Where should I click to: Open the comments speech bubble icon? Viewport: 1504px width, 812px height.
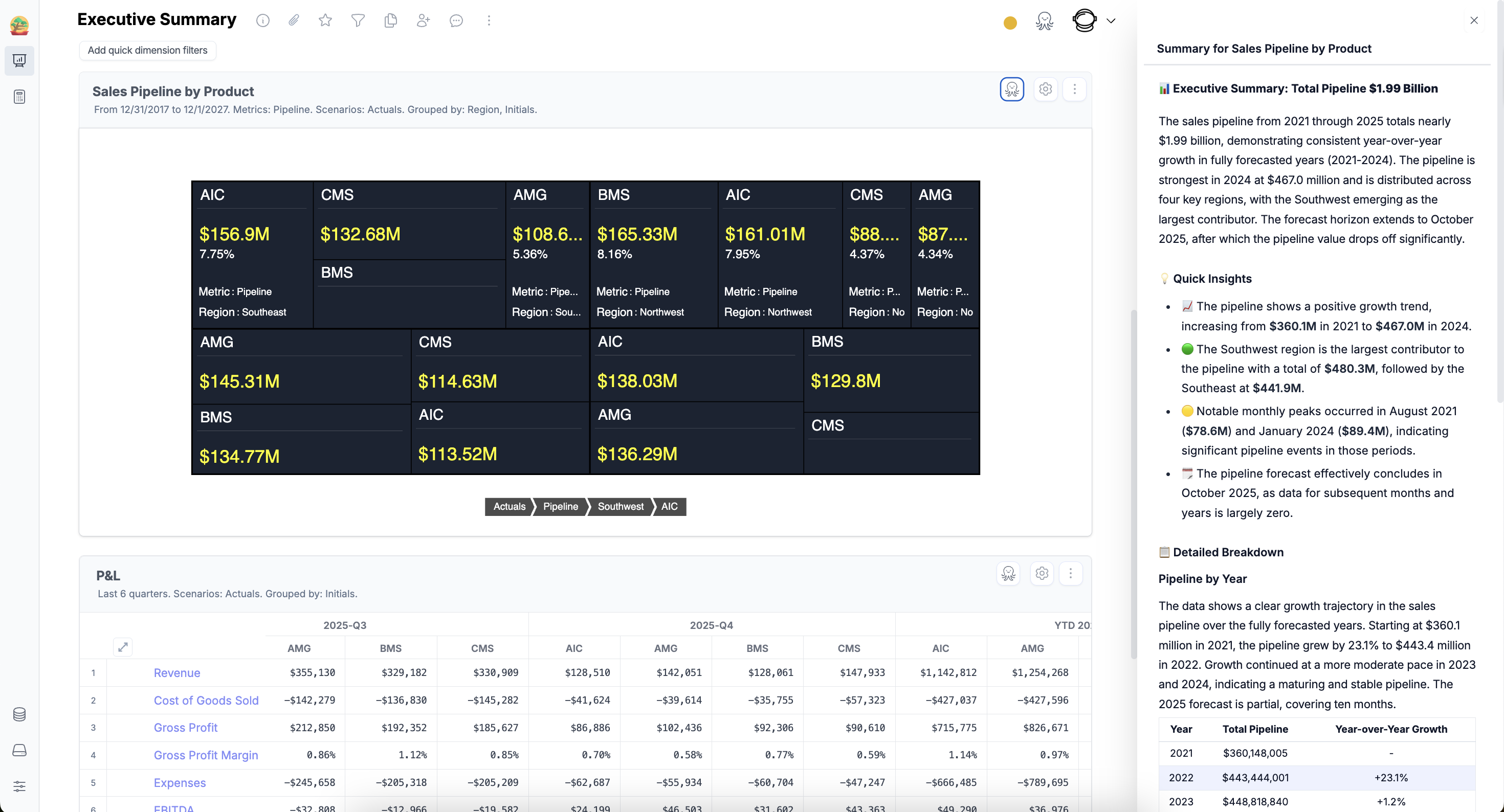point(456,20)
